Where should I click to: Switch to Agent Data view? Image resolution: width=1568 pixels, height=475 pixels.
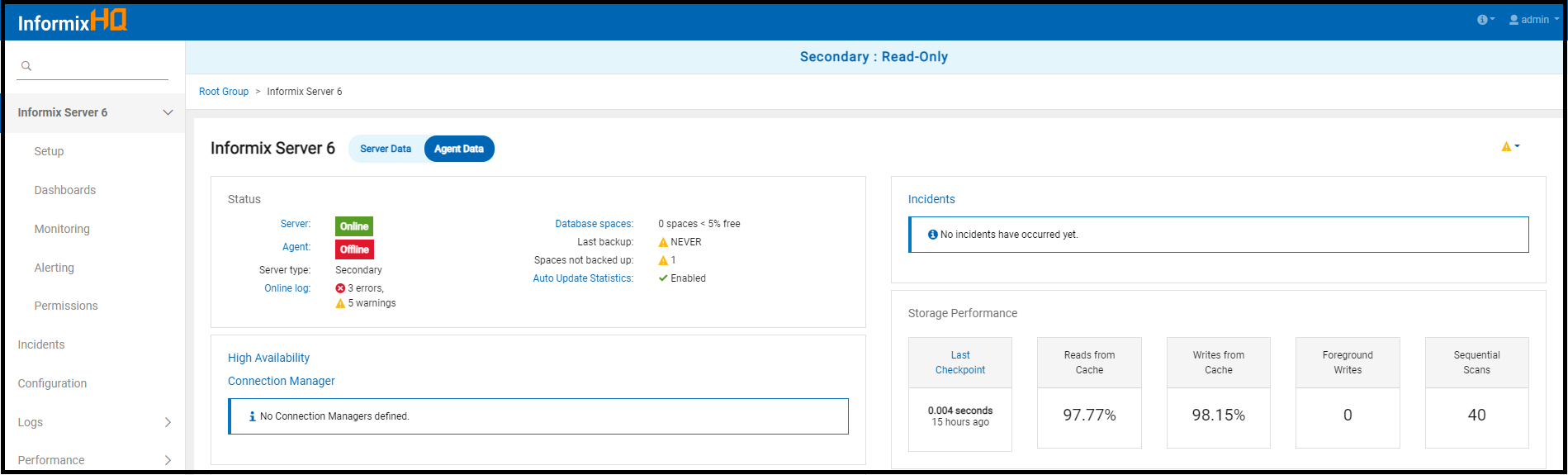tap(459, 149)
